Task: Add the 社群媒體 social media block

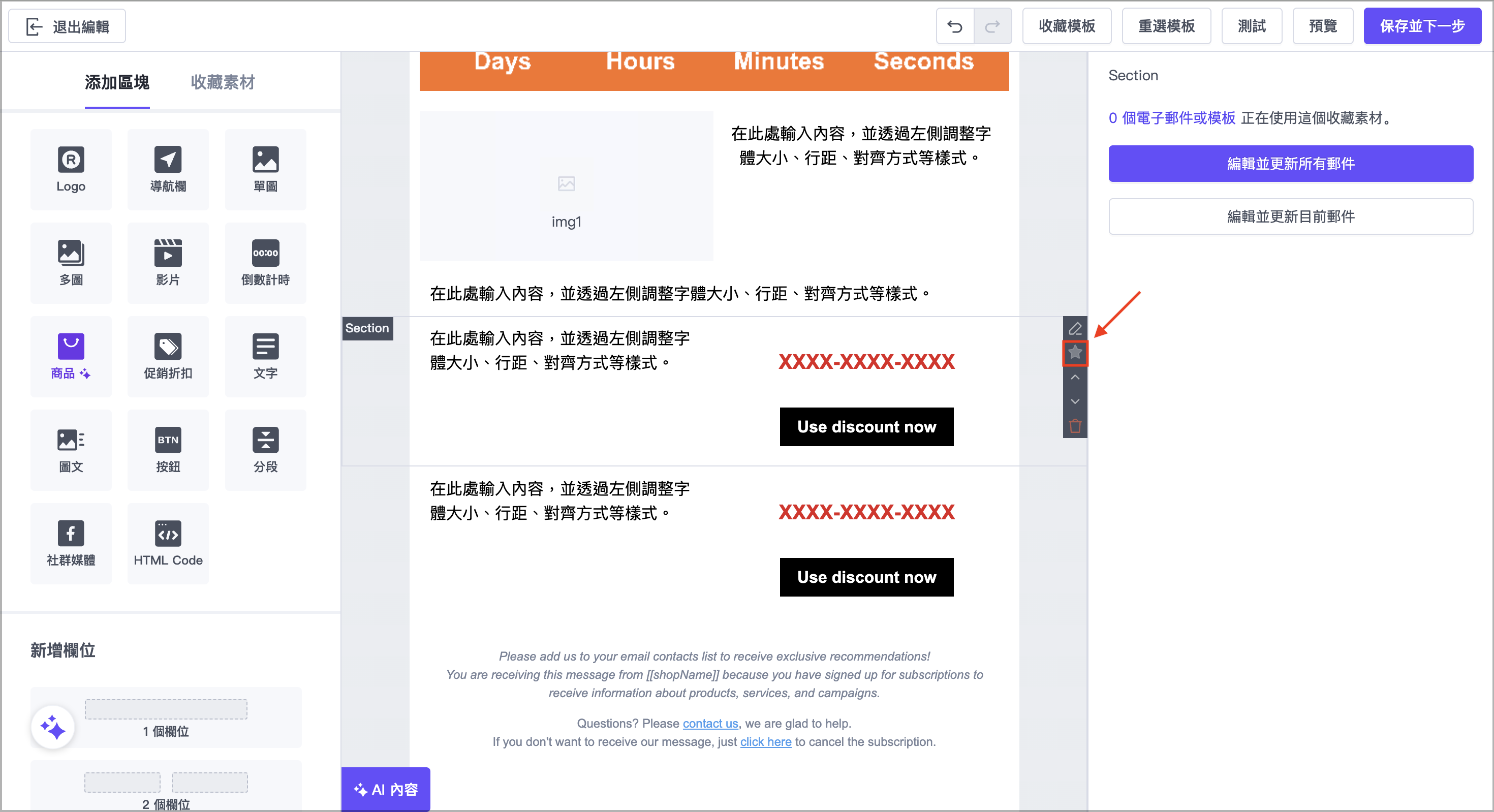Action: coord(71,543)
